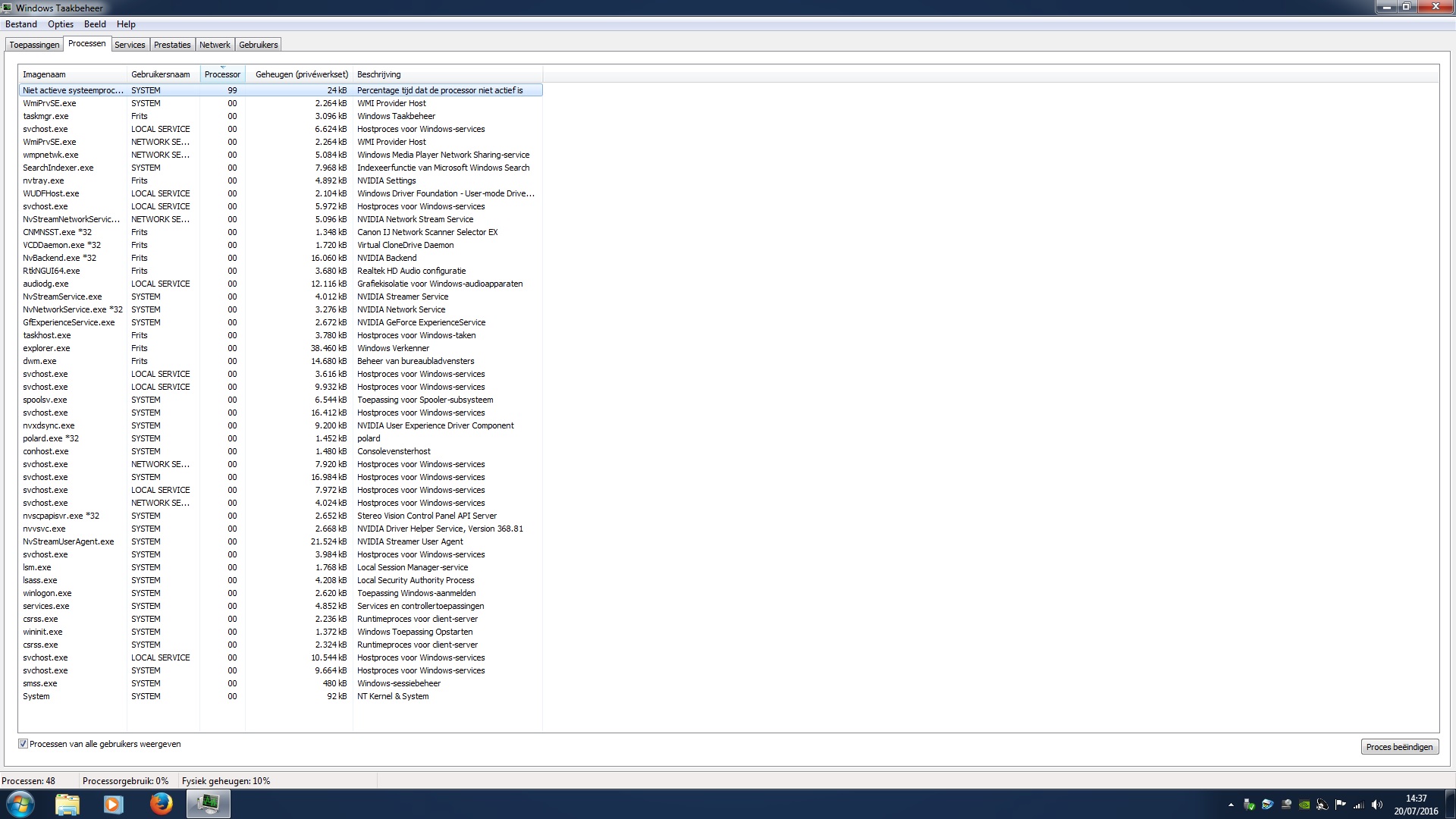The height and width of the screenshot is (819, 1456).
Task: Select the spoolsv.exe process
Action: coord(281,400)
